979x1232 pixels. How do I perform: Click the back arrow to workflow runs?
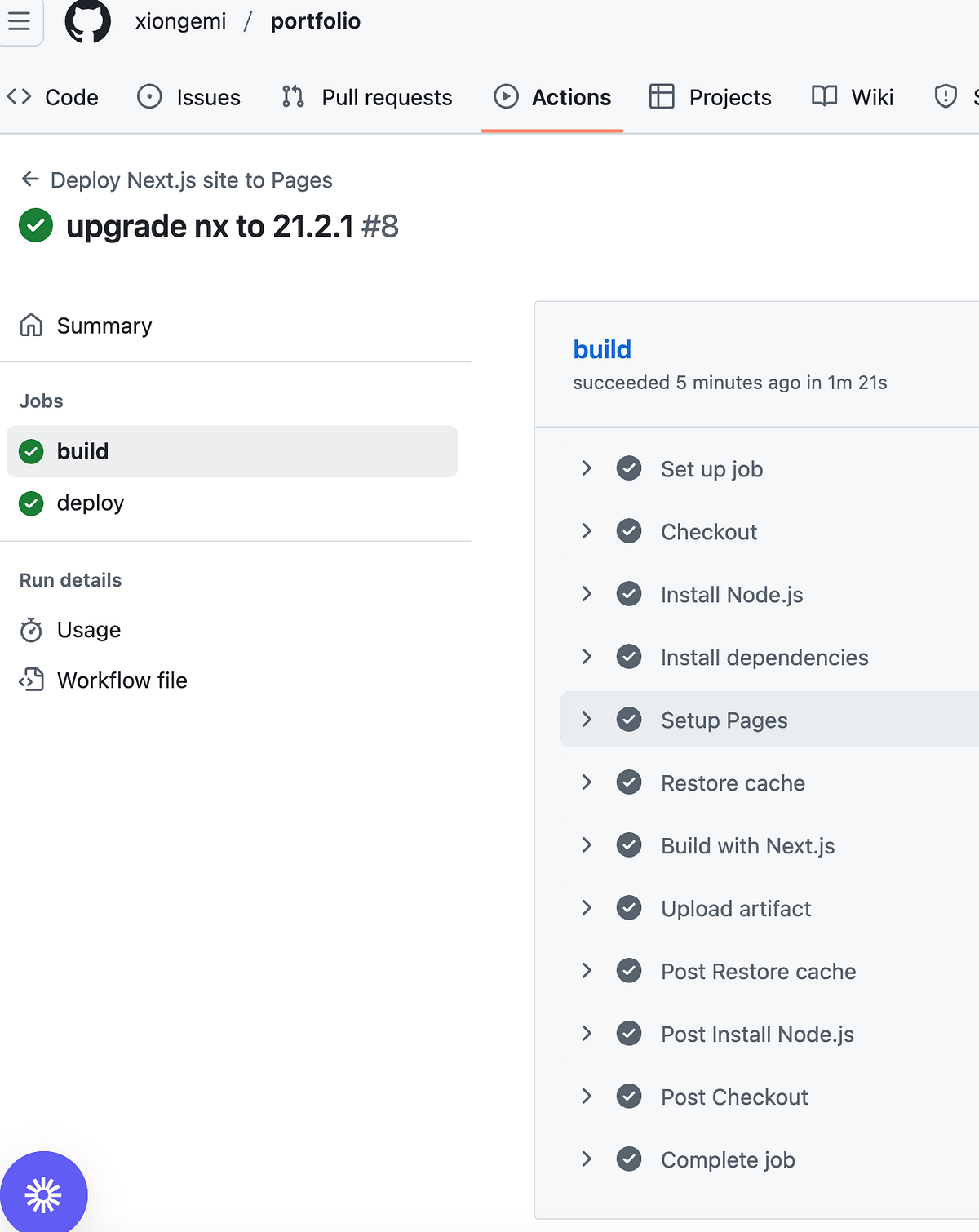30,179
